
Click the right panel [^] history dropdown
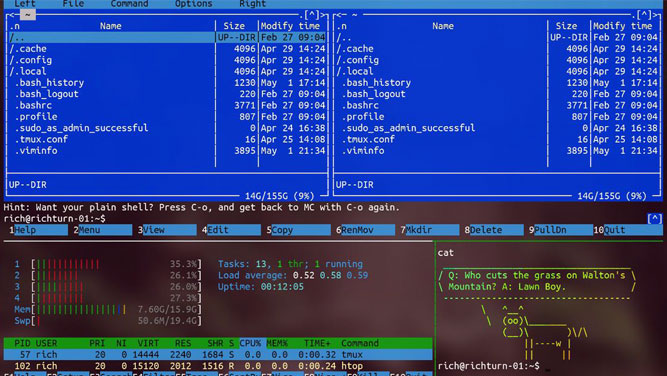click(644, 15)
